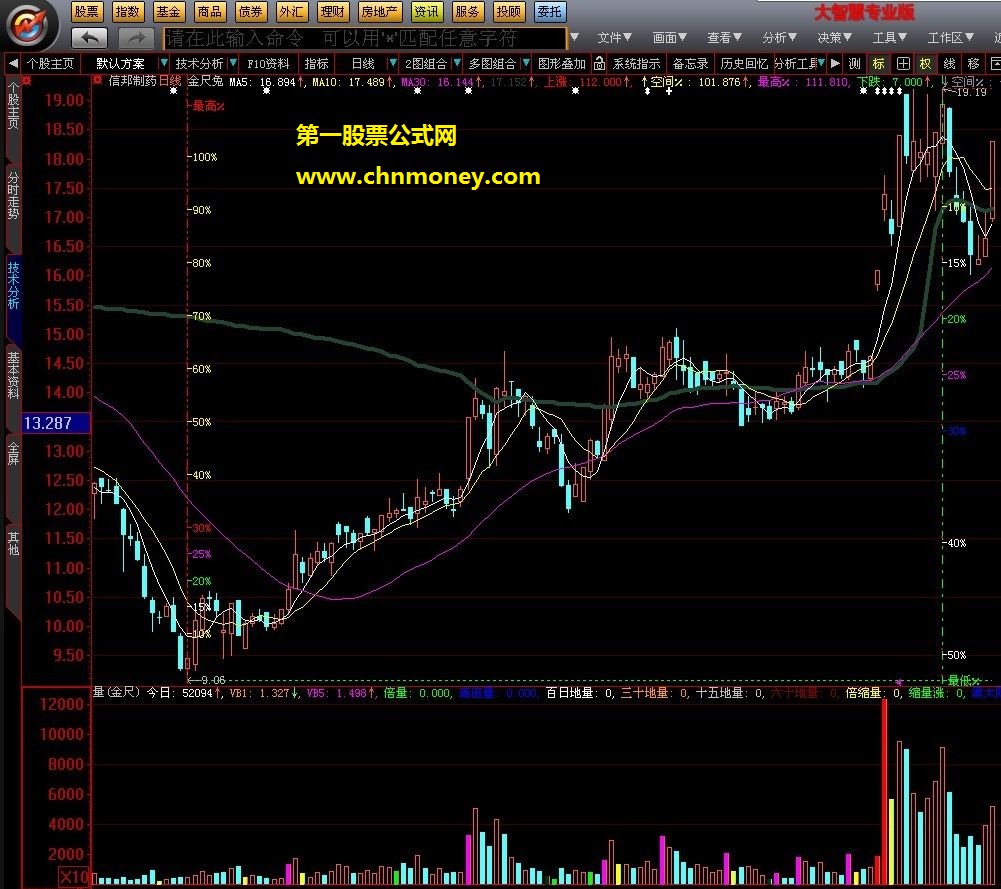Click the 测 measure tool icon
This screenshot has height=889, width=1001.
[x=855, y=64]
